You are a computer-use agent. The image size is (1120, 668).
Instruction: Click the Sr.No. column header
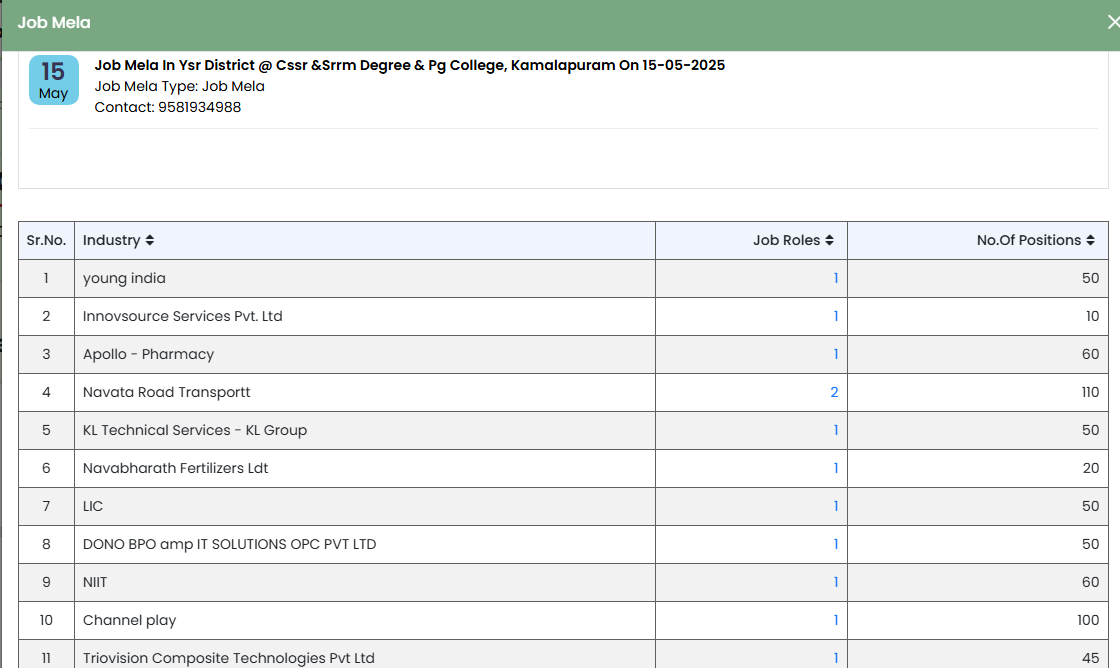coord(46,241)
